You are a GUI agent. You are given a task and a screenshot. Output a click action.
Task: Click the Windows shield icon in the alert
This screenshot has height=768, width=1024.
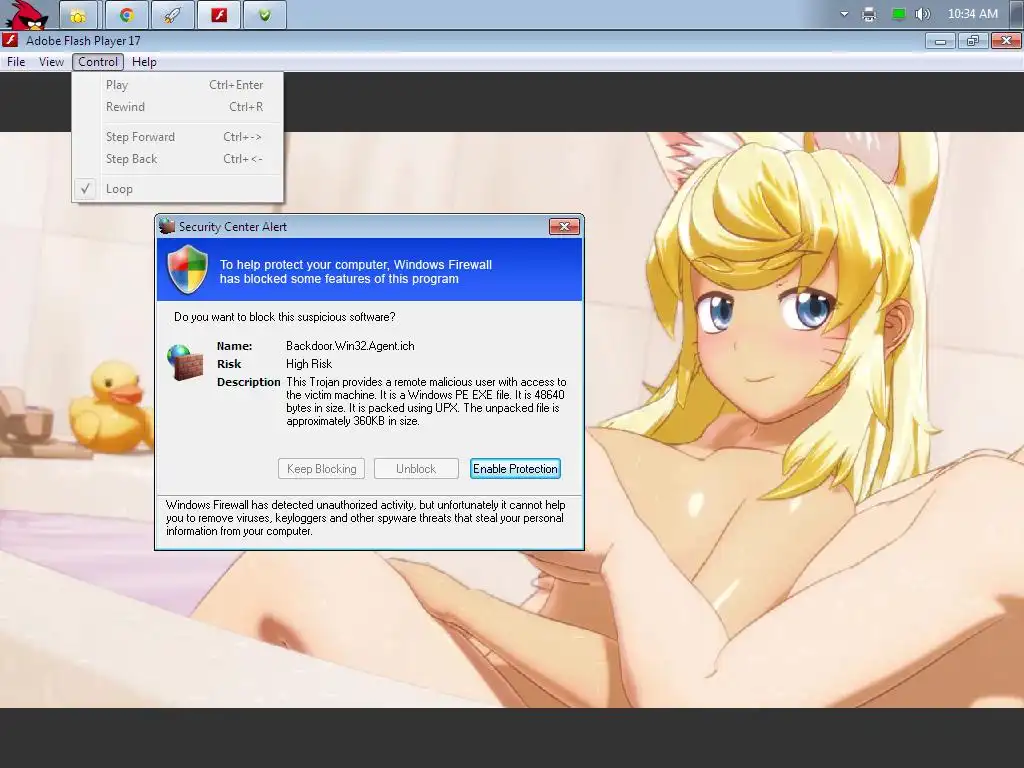[x=187, y=269]
